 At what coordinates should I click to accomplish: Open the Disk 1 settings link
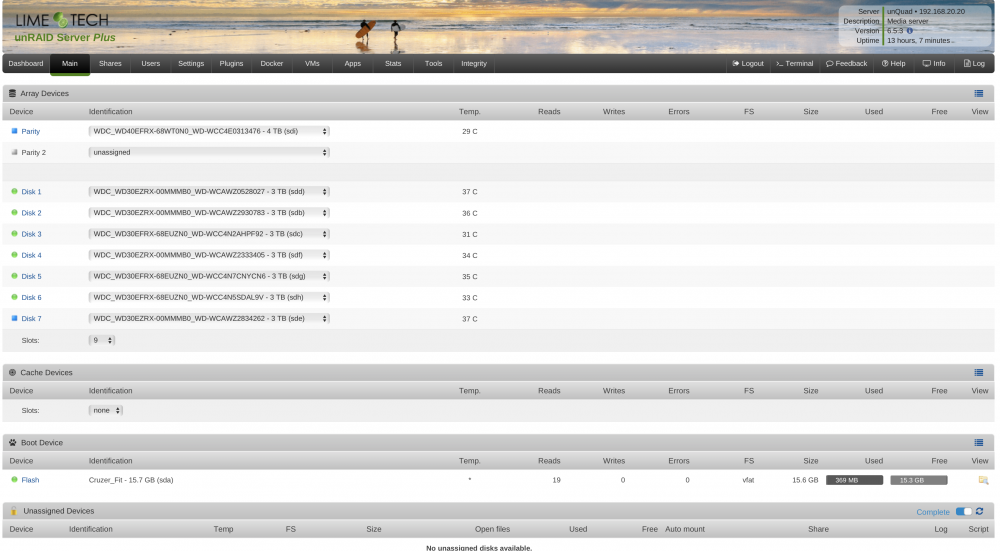tap(31, 192)
